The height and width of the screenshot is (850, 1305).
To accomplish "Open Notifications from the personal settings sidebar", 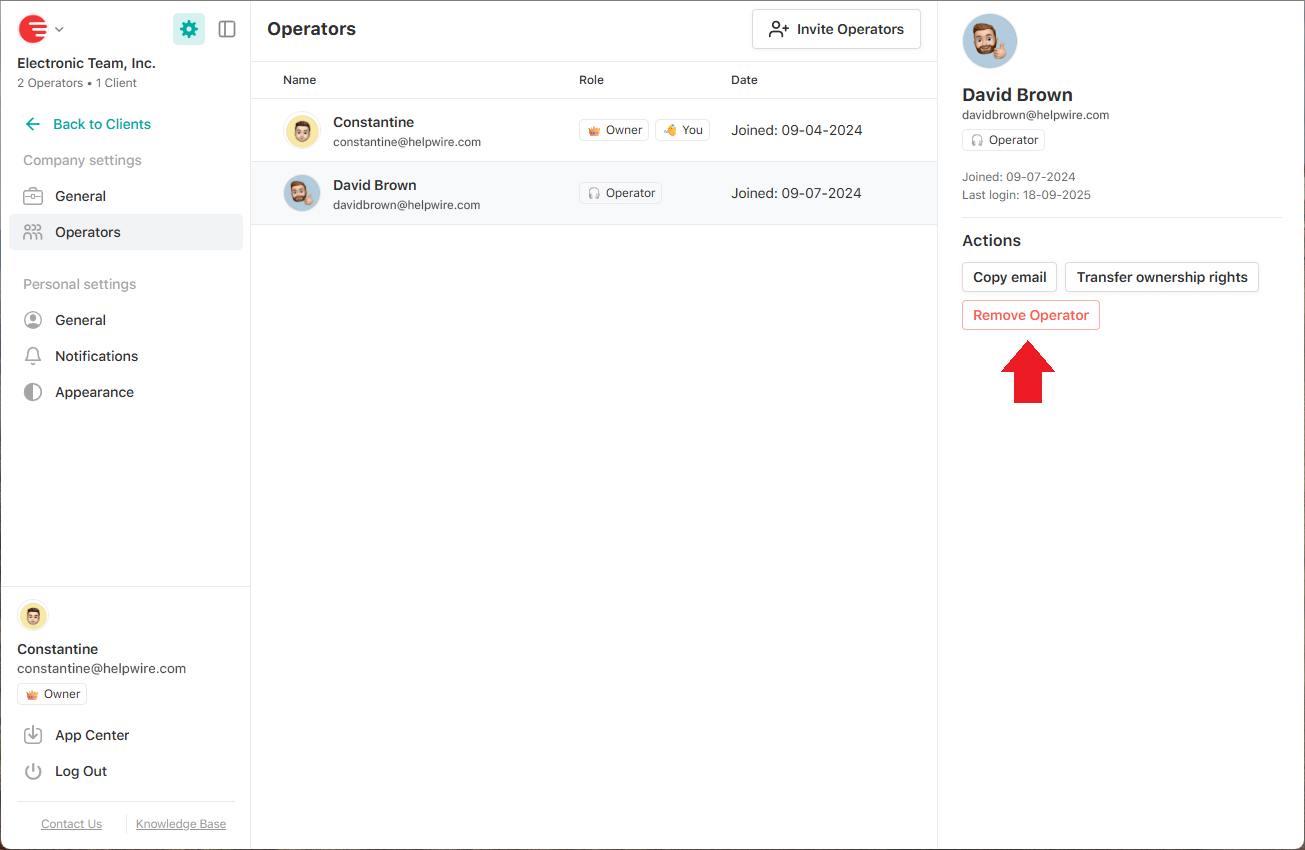I will coord(34,355).
